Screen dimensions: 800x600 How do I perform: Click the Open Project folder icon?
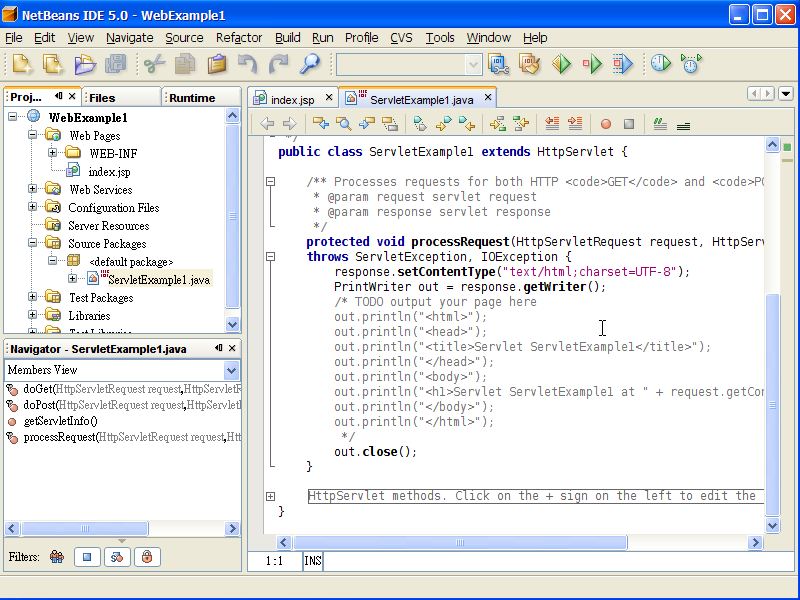point(85,64)
